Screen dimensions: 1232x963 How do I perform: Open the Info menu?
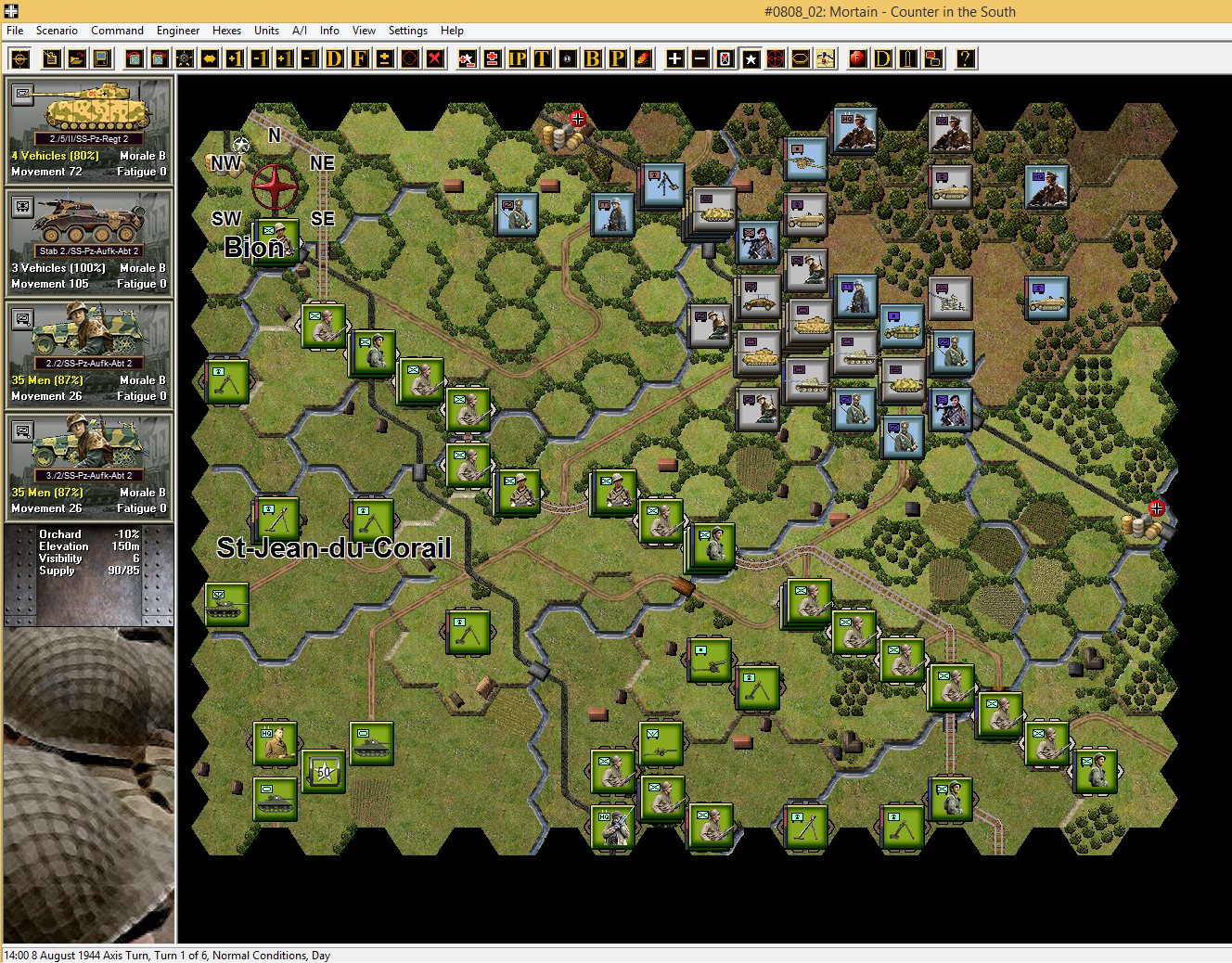(329, 31)
